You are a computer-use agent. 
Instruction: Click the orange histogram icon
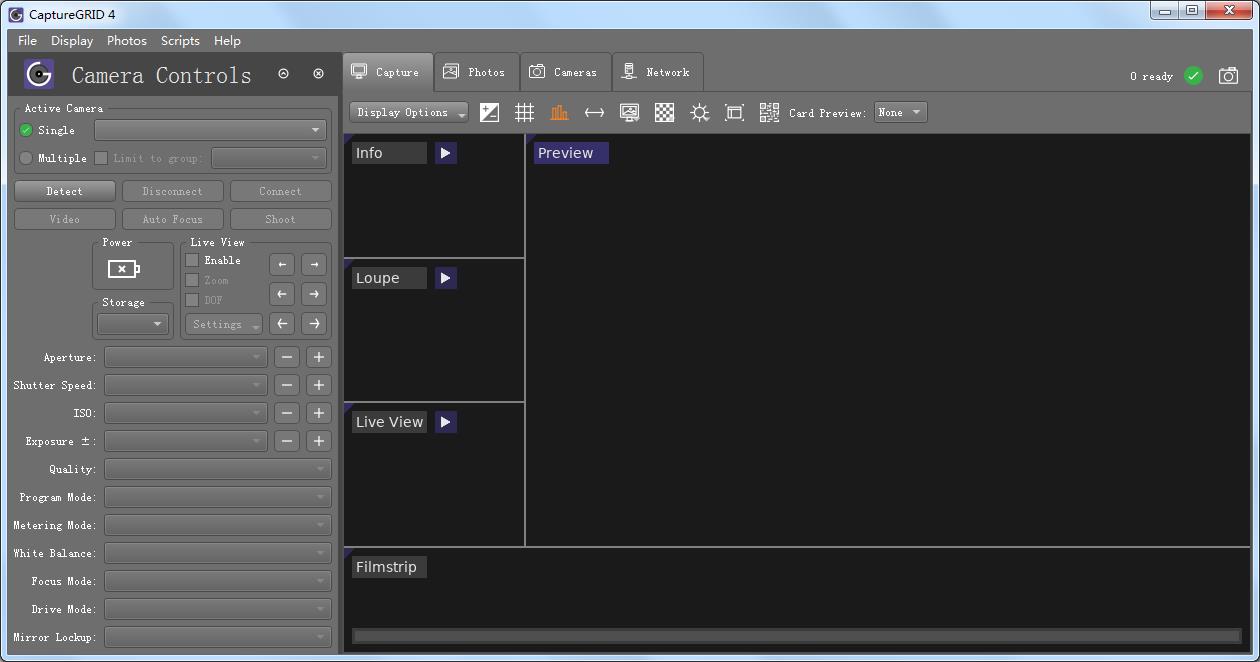click(x=559, y=113)
